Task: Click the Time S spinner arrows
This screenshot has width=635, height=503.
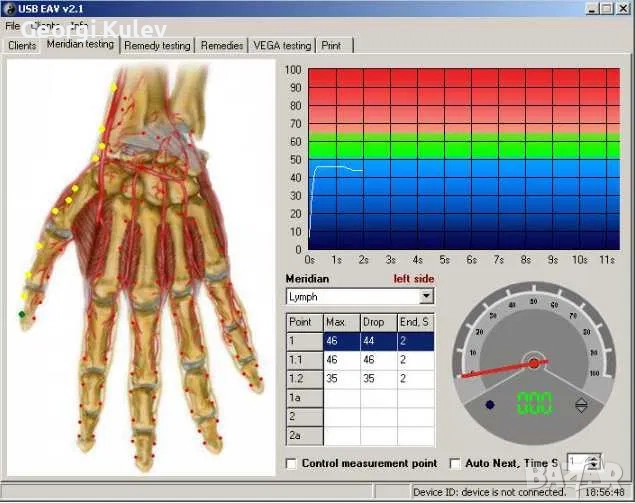Action: coord(593,463)
